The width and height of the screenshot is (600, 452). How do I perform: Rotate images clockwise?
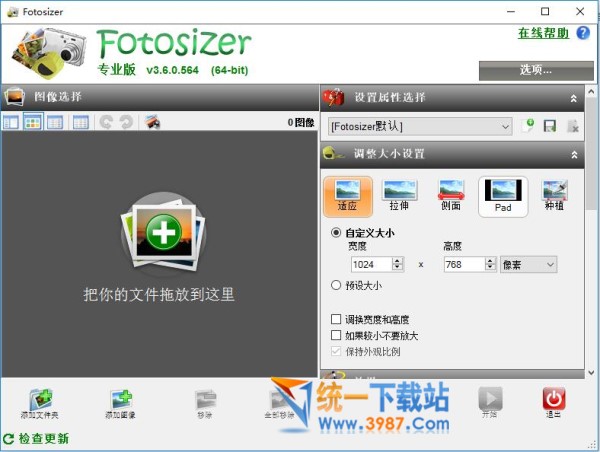pyautogui.click(x=126, y=122)
